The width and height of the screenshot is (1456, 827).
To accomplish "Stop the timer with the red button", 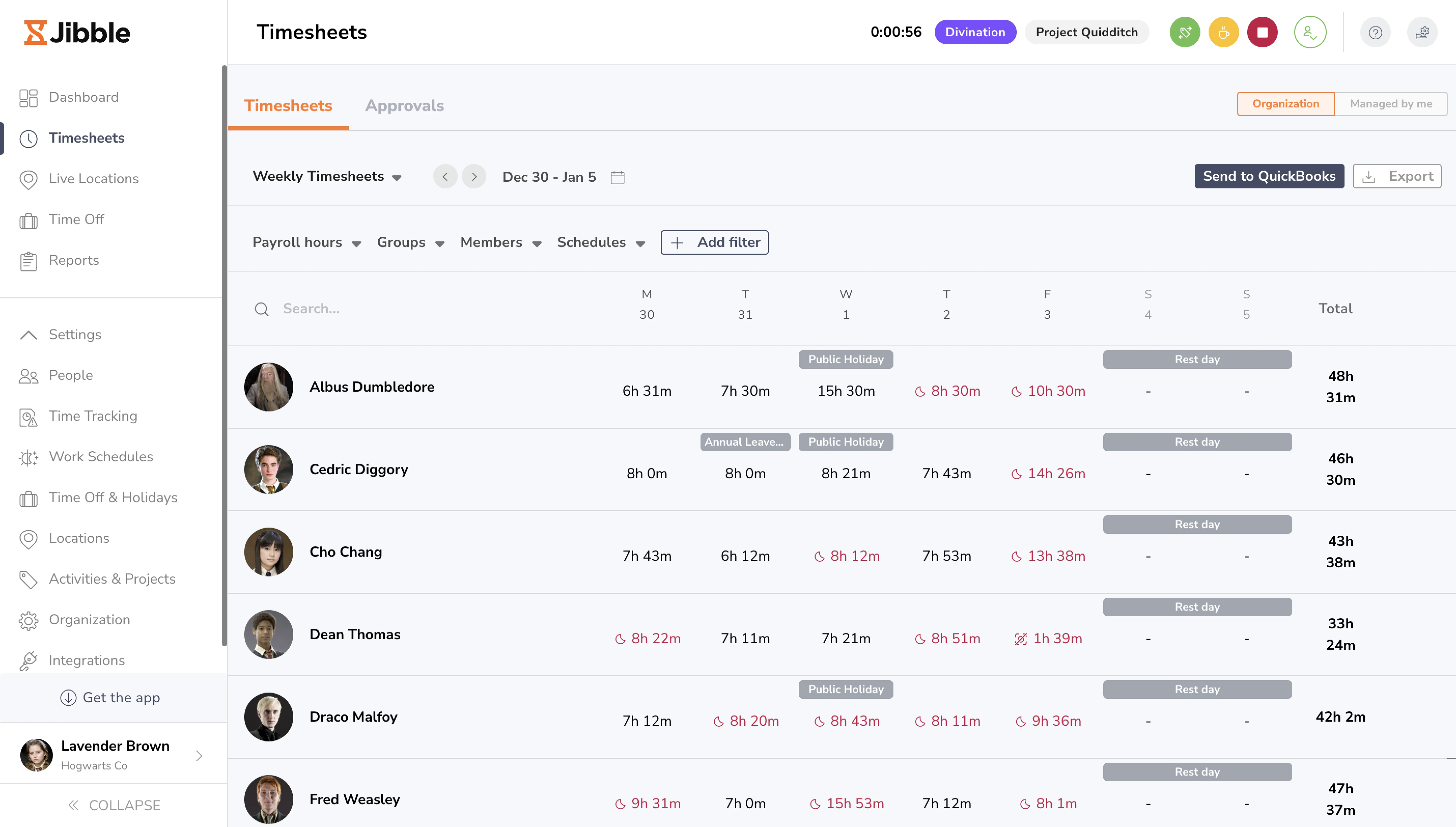I will pos(1262,32).
